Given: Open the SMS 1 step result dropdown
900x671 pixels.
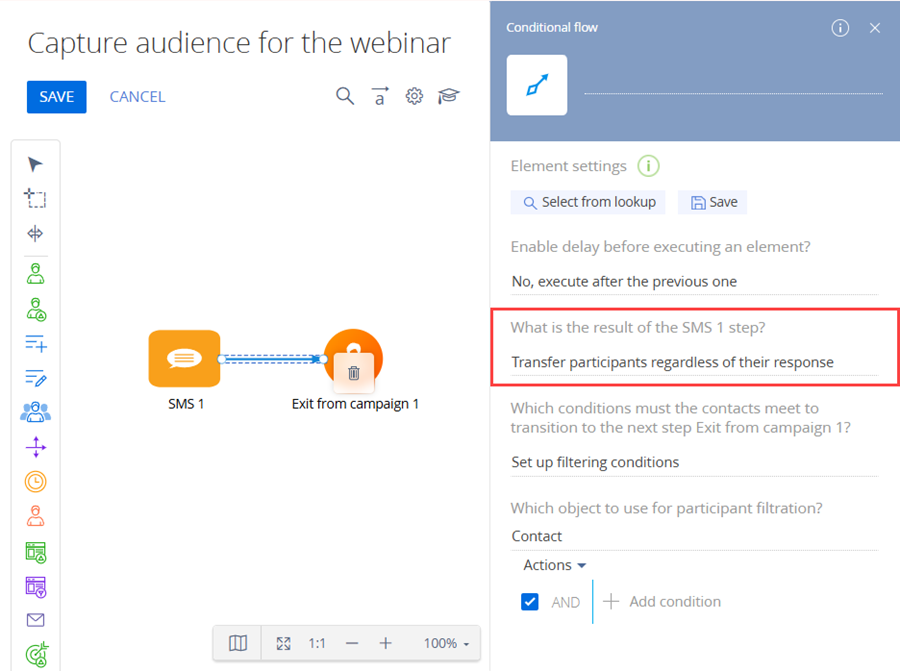Looking at the screenshot, I should tap(693, 362).
